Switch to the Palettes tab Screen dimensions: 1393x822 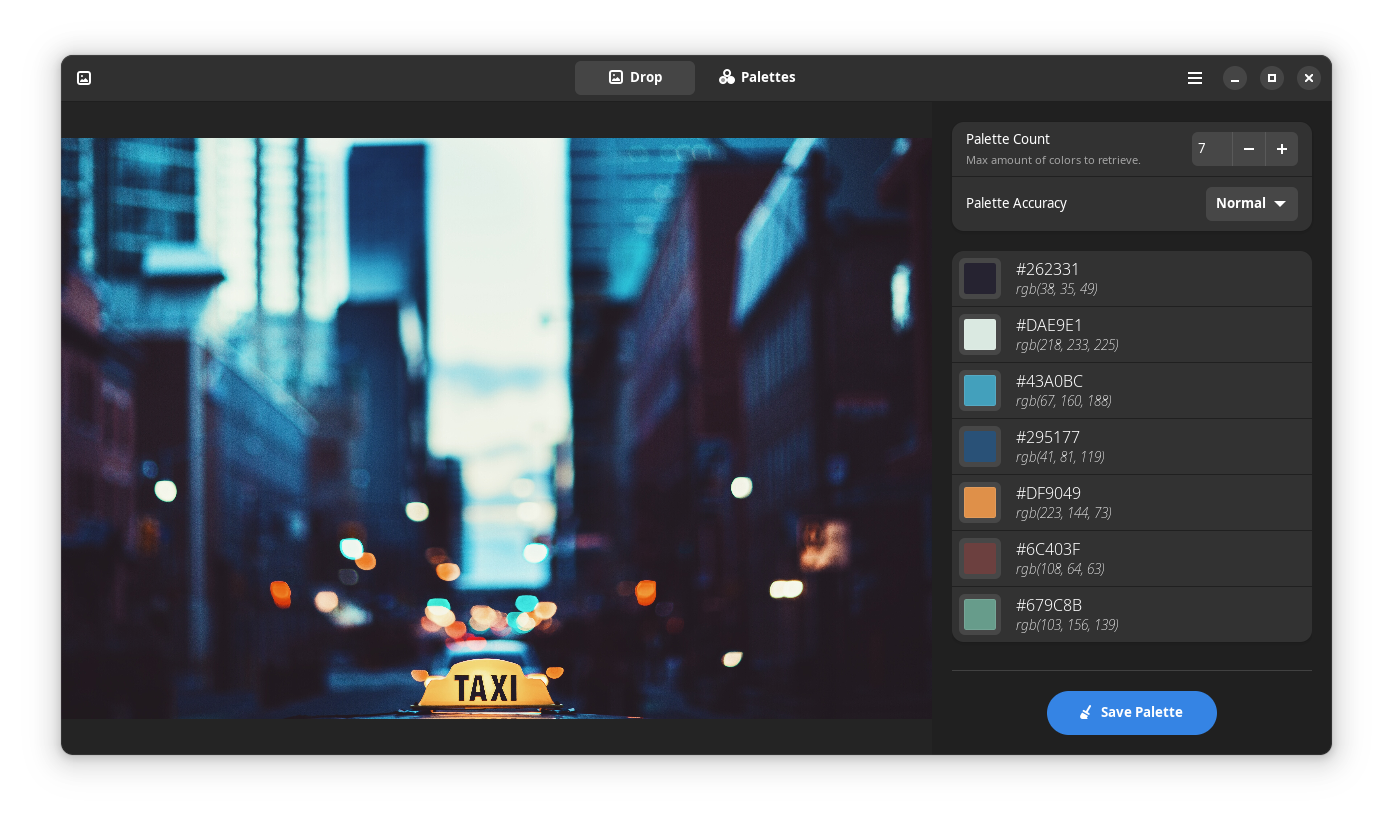[757, 78]
